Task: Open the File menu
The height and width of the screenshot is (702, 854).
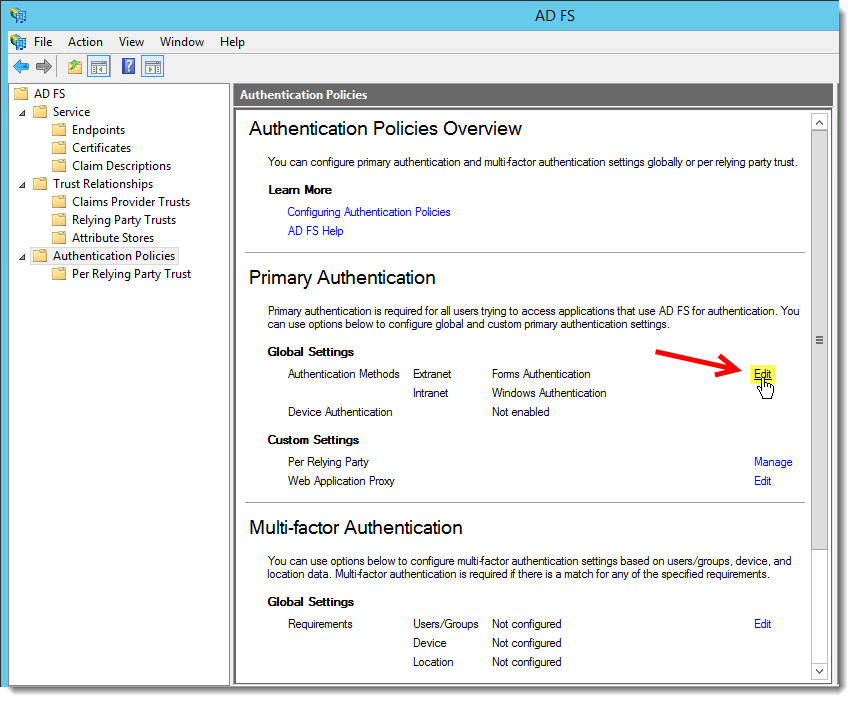Action: [43, 42]
